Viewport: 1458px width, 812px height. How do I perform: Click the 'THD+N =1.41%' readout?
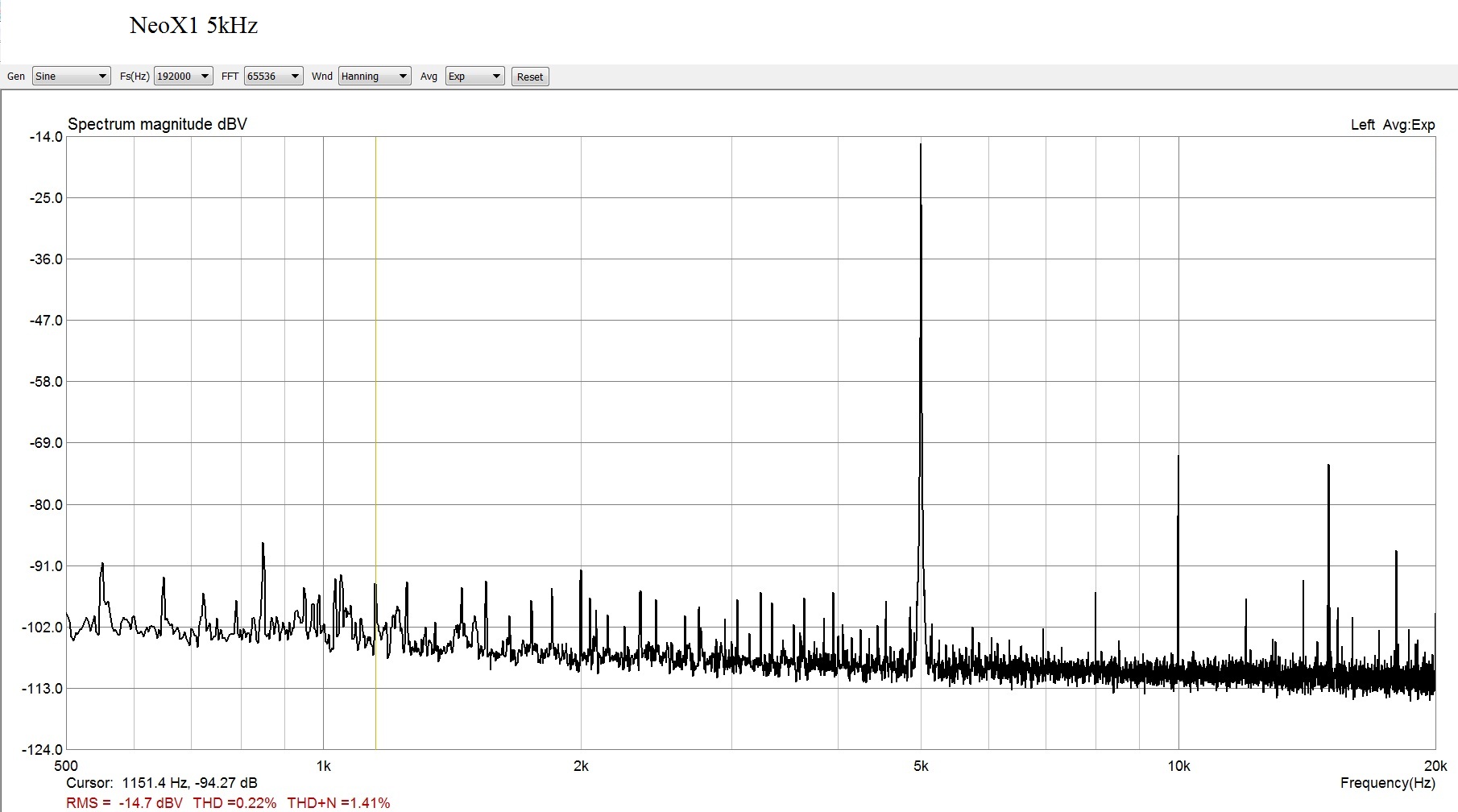pyautogui.click(x=338, y=803)
